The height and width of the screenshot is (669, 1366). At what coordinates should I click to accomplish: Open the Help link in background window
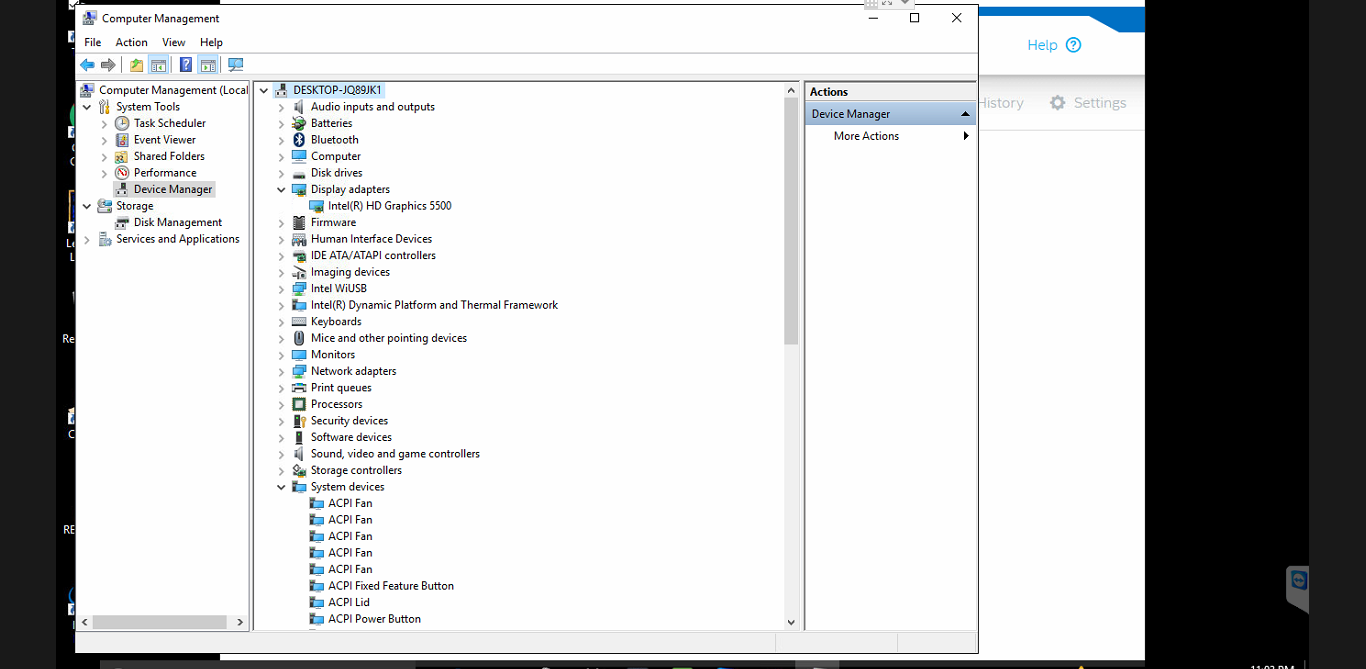click(1042, 45)
